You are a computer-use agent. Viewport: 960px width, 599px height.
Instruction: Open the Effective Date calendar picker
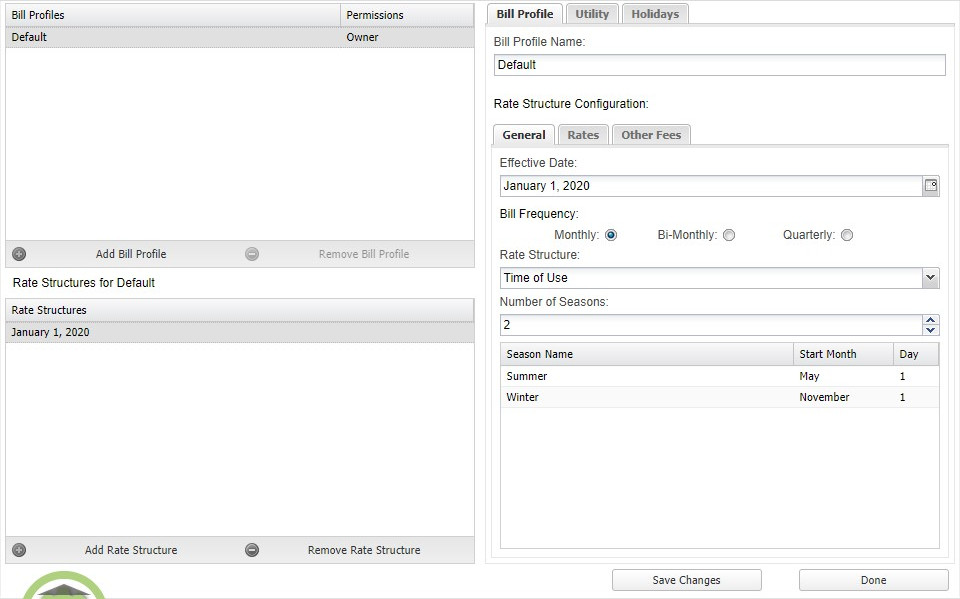[x=931, y=186]
